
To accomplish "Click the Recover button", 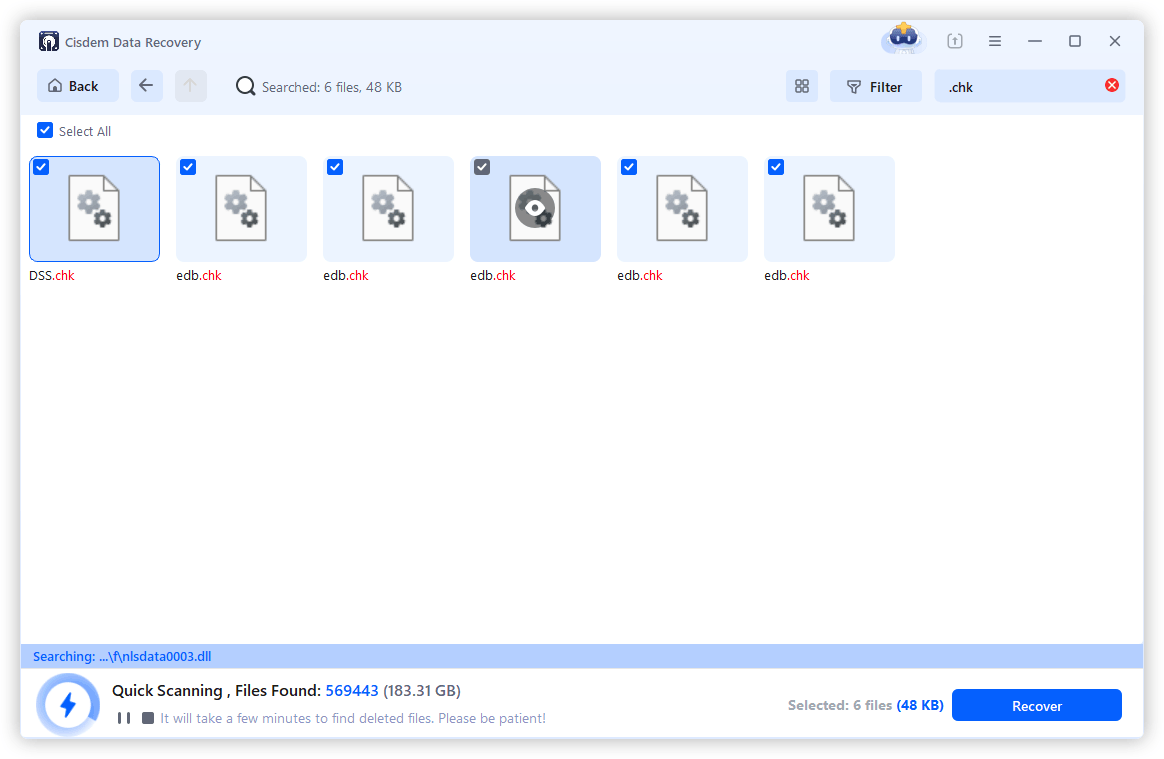I will click(x=1036, y=705).
